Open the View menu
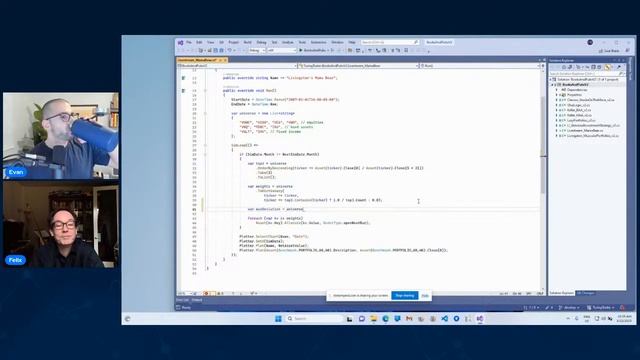640x360 pixels. coord(211,42)
